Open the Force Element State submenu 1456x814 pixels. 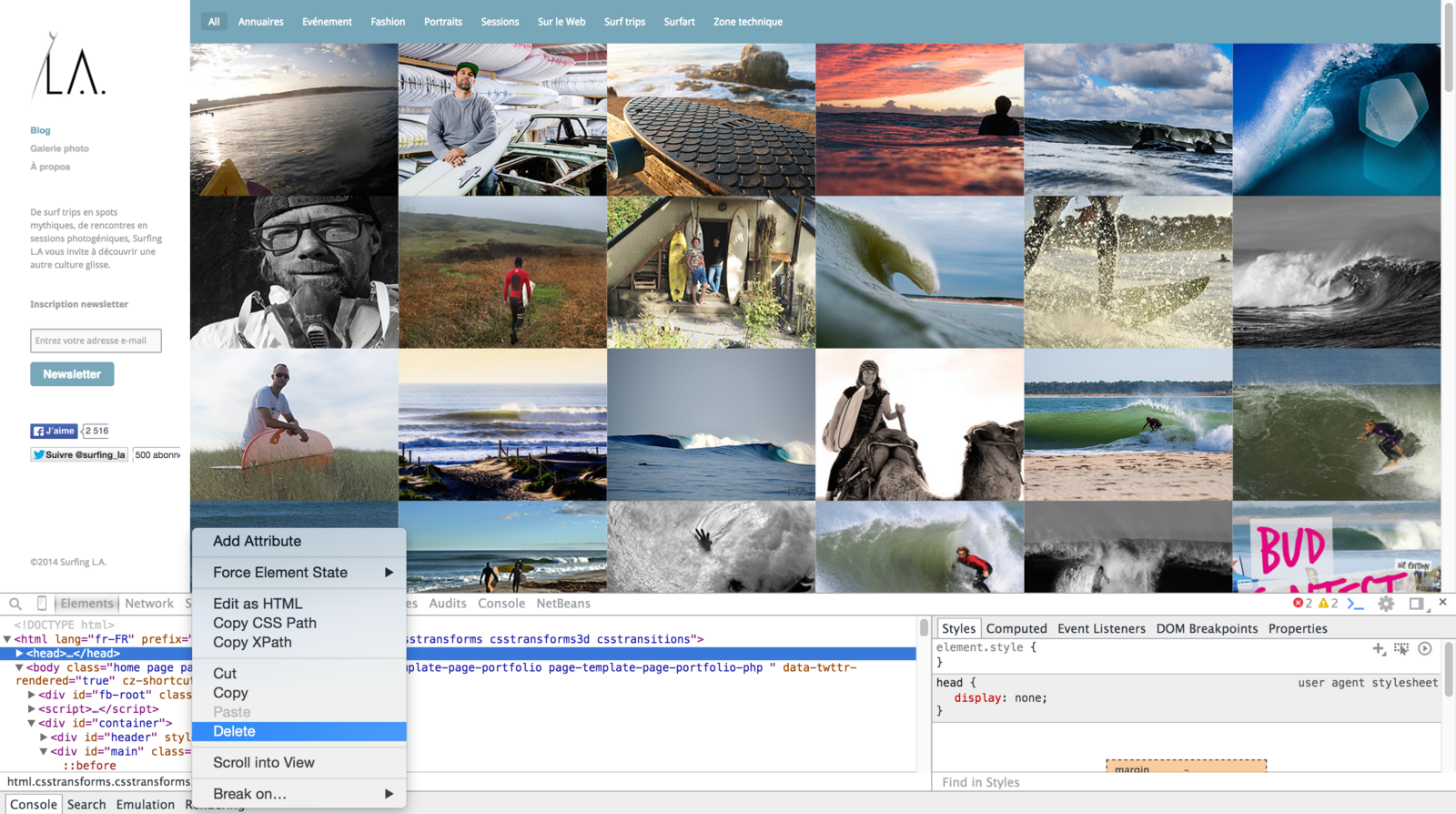(299, 573)
